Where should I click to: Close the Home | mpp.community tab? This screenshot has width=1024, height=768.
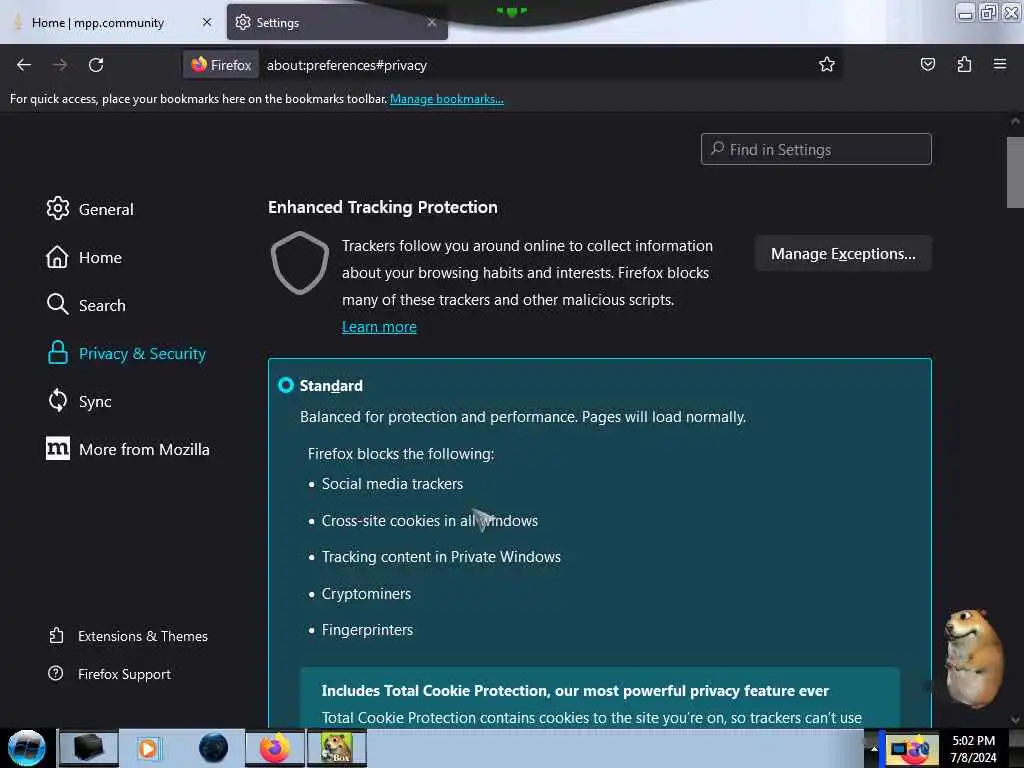tap(207, 22)
